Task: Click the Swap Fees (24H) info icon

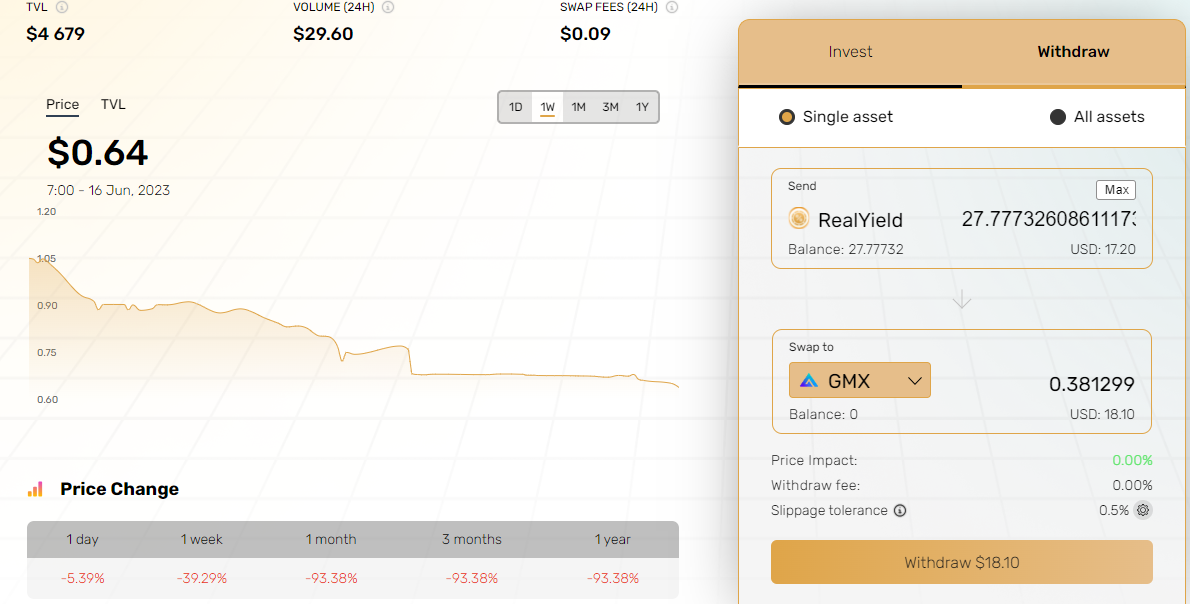Action: click(672, 7)
